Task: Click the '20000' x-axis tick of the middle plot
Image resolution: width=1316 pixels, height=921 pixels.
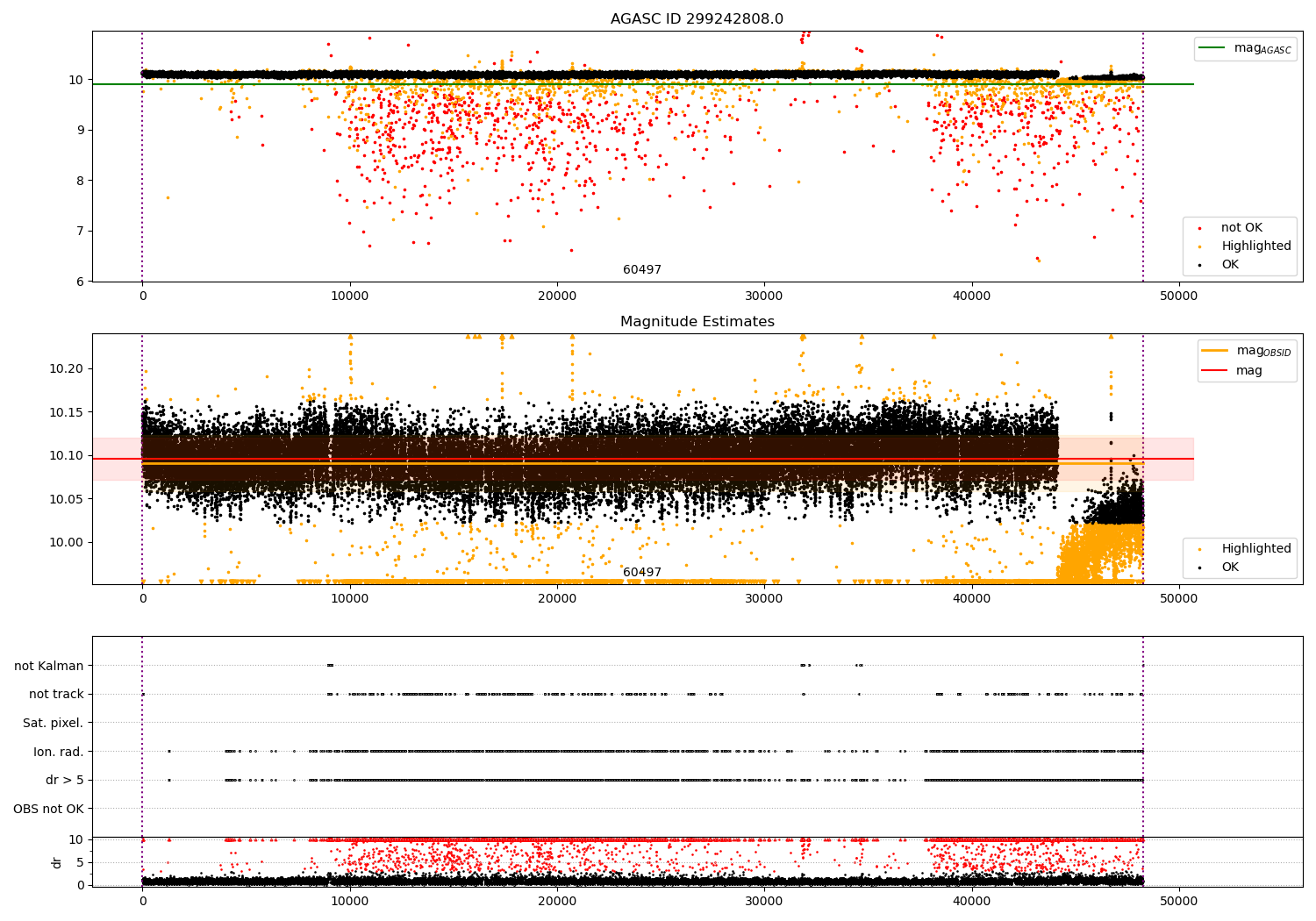Action: pos(556,599)
